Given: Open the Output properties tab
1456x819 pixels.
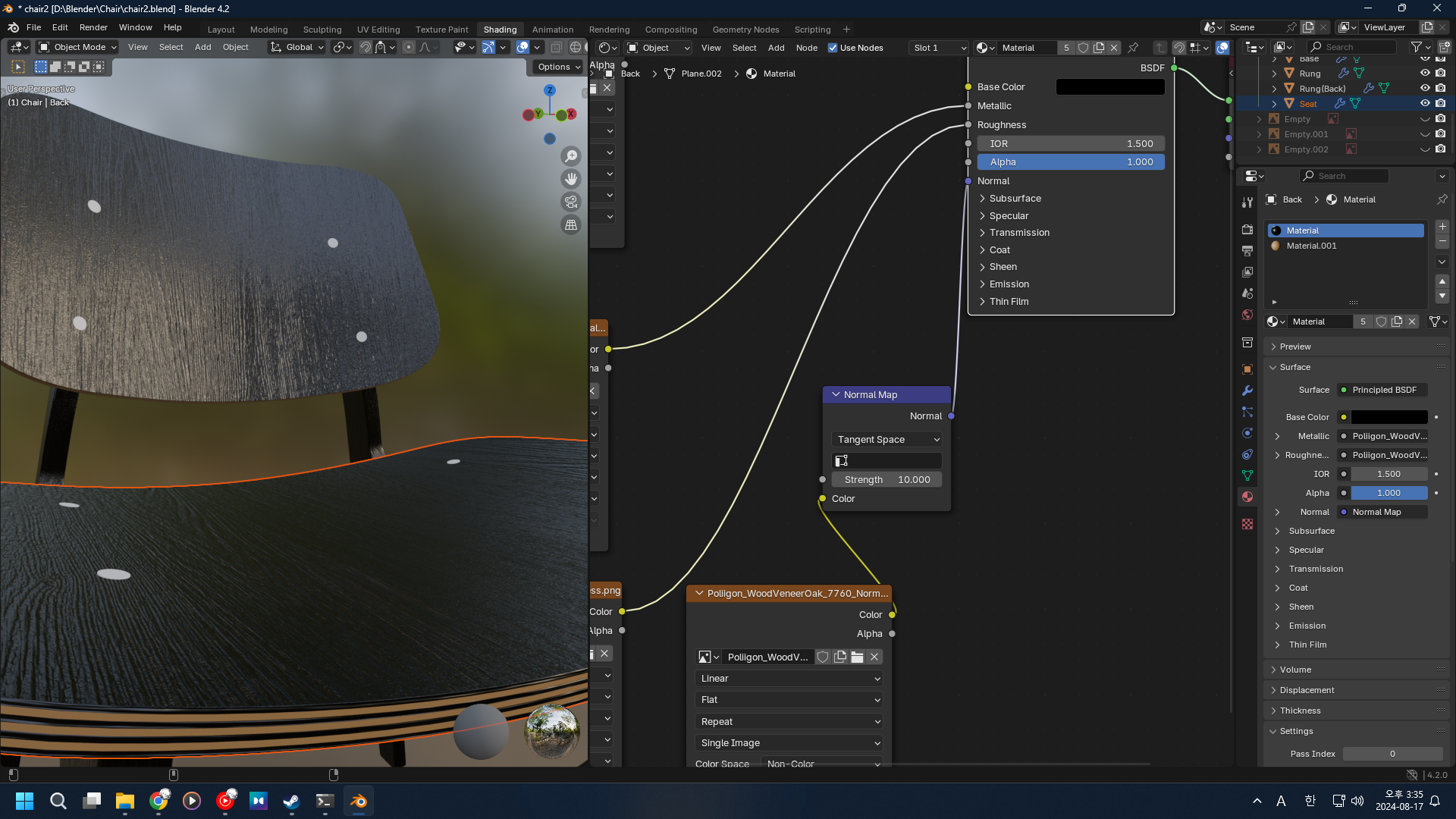Looking at the screenshot, I should pos(1247,250).
